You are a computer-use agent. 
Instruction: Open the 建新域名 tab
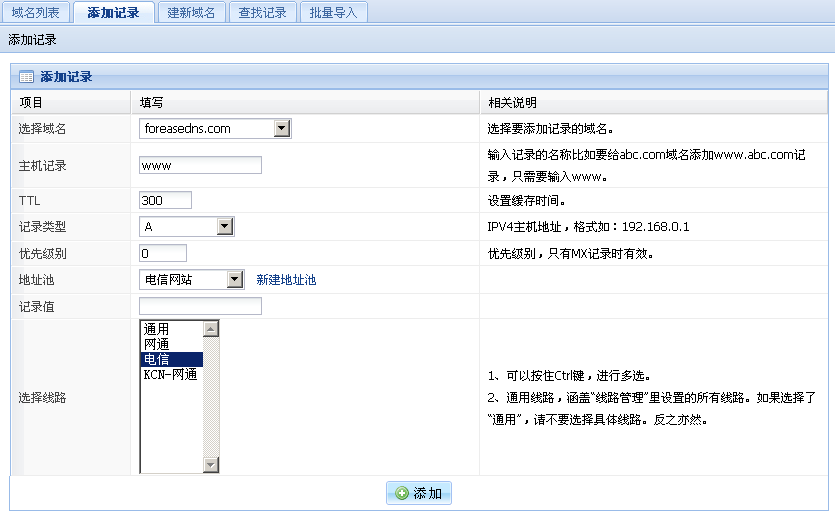pos(191,13)
